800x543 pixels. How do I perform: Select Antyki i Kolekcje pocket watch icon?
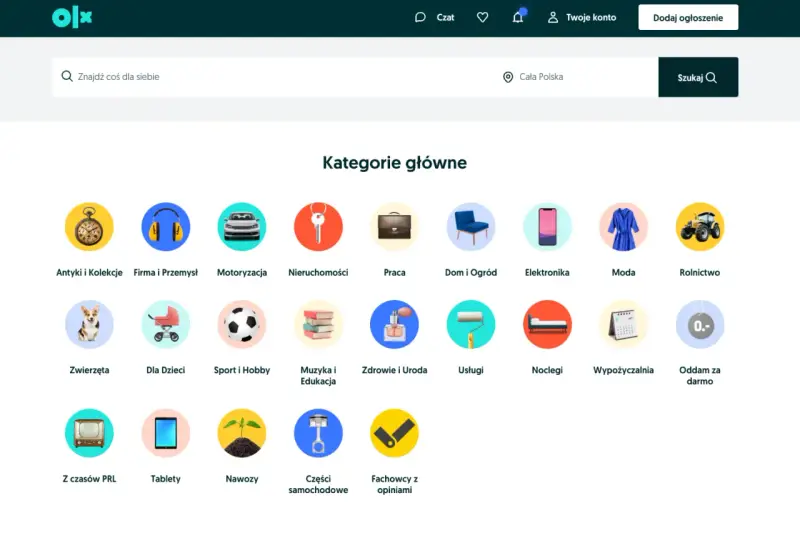[89, 227]
